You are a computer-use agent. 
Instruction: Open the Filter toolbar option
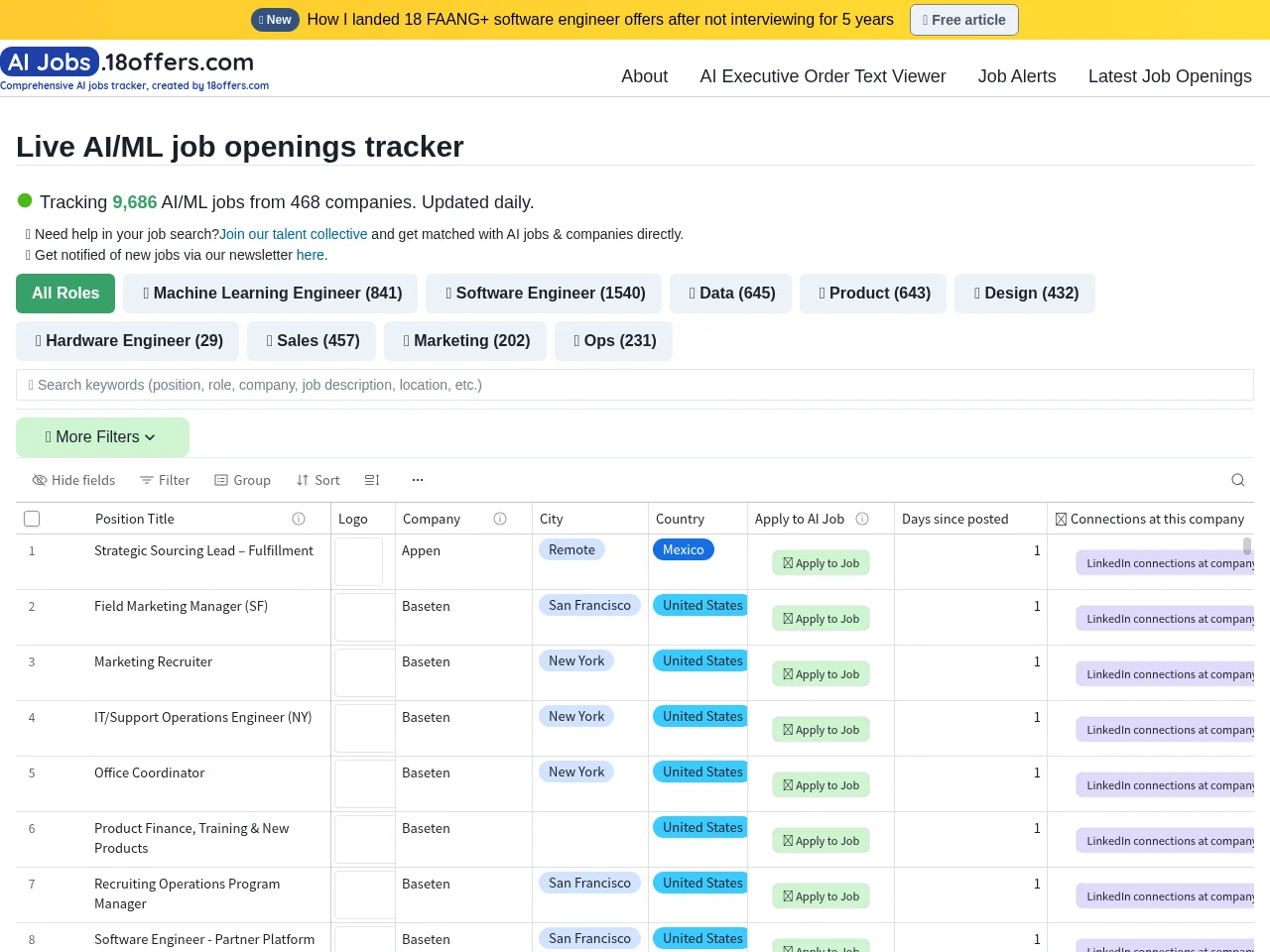pyautogui.click(x=165, y=480)
